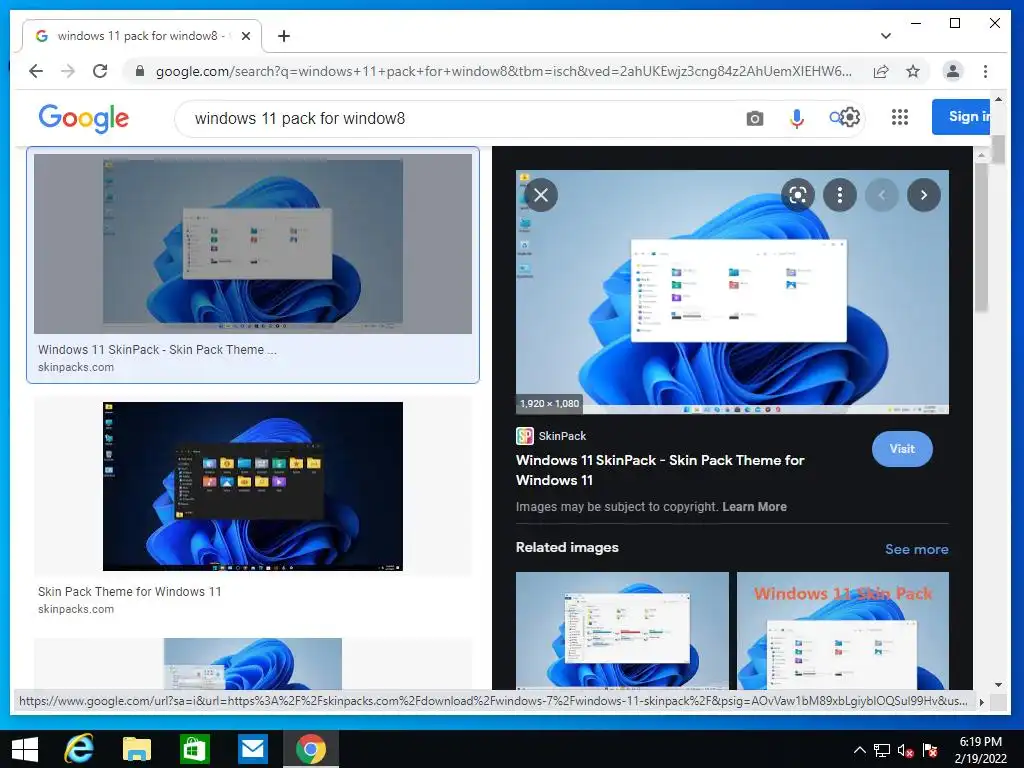This screenshot has width=1024, height=768.
Task: Open Mail app from taskbar
Action: click(252, 749)
